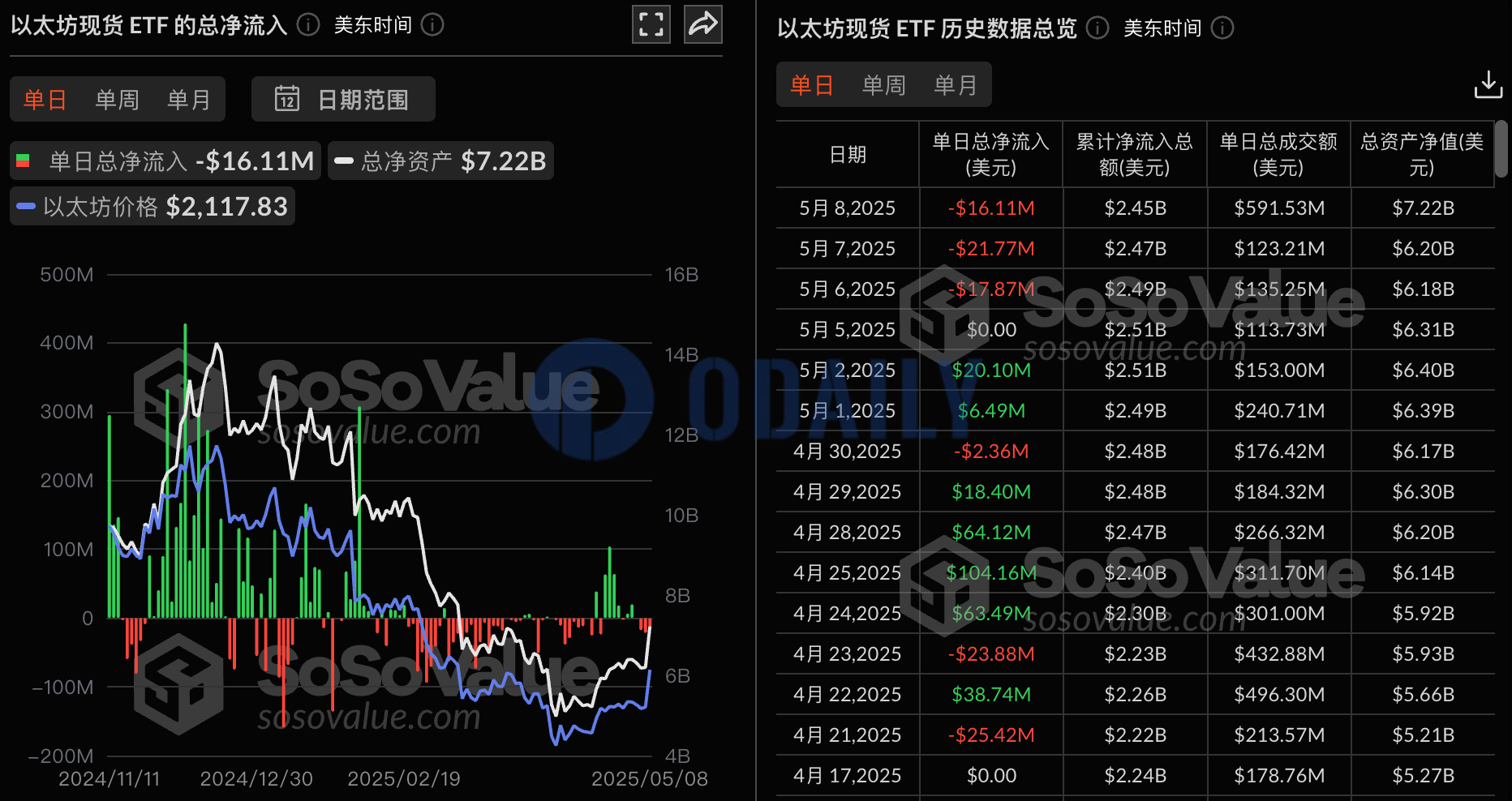Click the 5月 7,2025 date cell
Viewport: 1512px width, 801px height.
tap(848, 249)
